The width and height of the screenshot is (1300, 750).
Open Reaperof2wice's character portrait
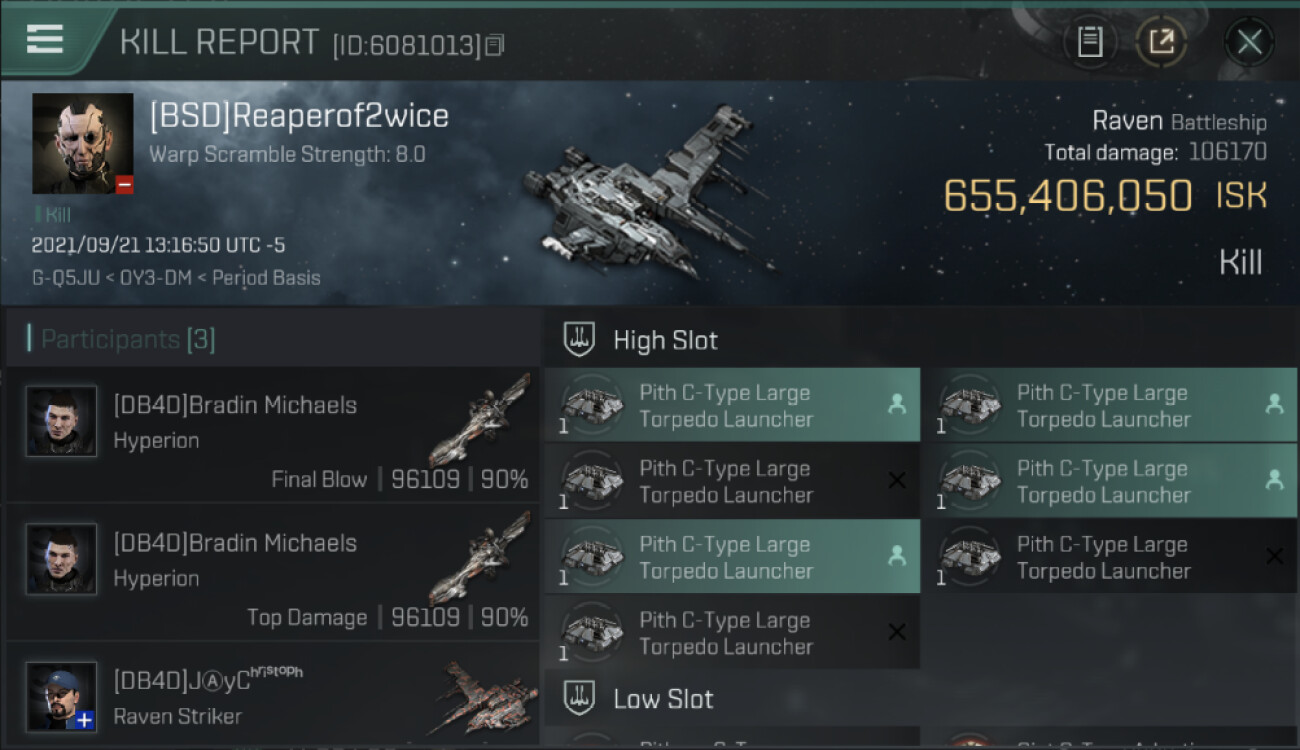(83, 143)
